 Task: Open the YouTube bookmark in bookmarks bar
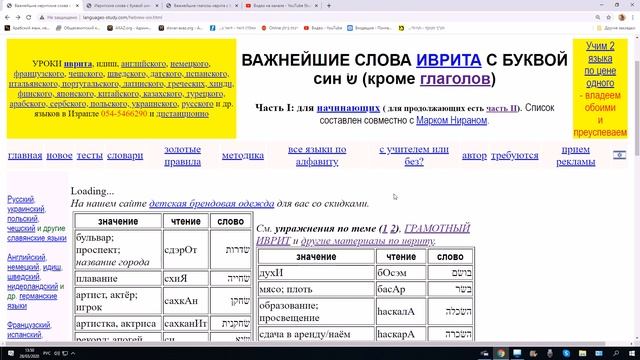click(323, 28)
